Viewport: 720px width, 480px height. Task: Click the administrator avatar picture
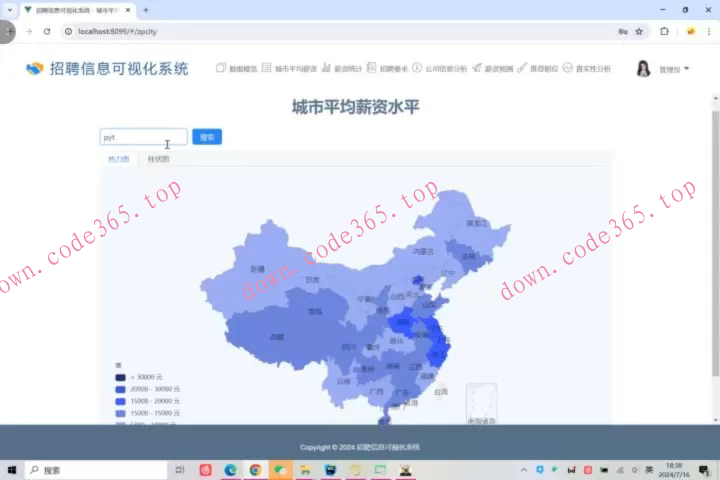[x=643, y=69]
